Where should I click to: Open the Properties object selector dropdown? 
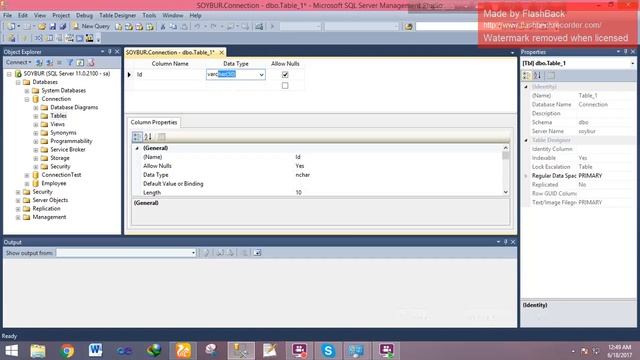(x=632, y=63)
